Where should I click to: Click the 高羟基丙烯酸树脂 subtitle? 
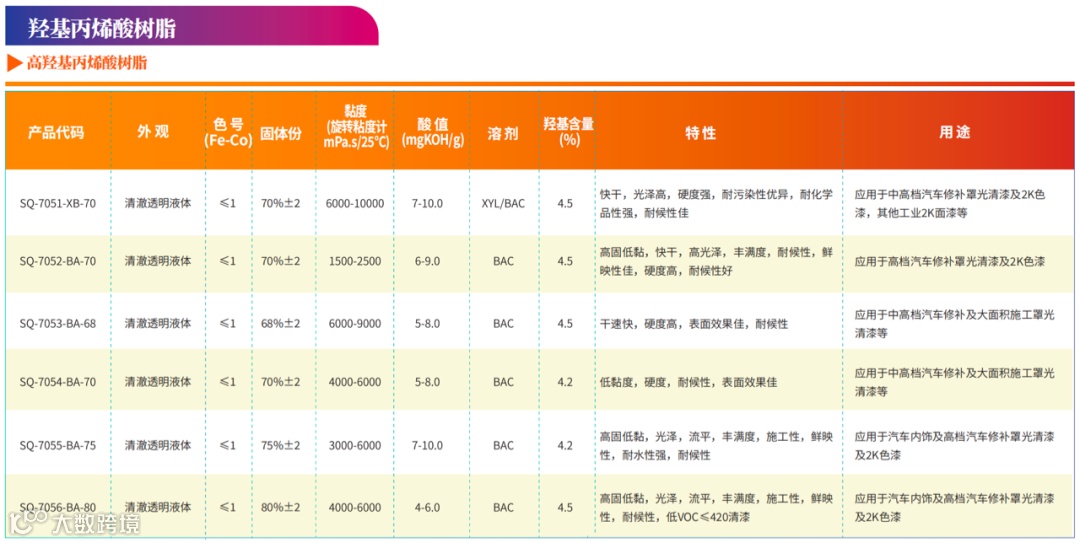pos(87,63)
